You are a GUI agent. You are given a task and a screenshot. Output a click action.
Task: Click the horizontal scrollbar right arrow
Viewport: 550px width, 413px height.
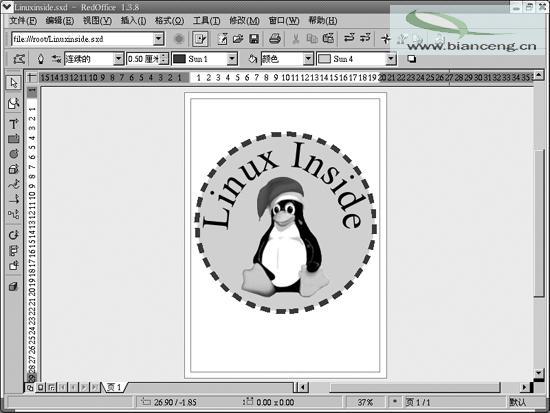click(524, 387)
